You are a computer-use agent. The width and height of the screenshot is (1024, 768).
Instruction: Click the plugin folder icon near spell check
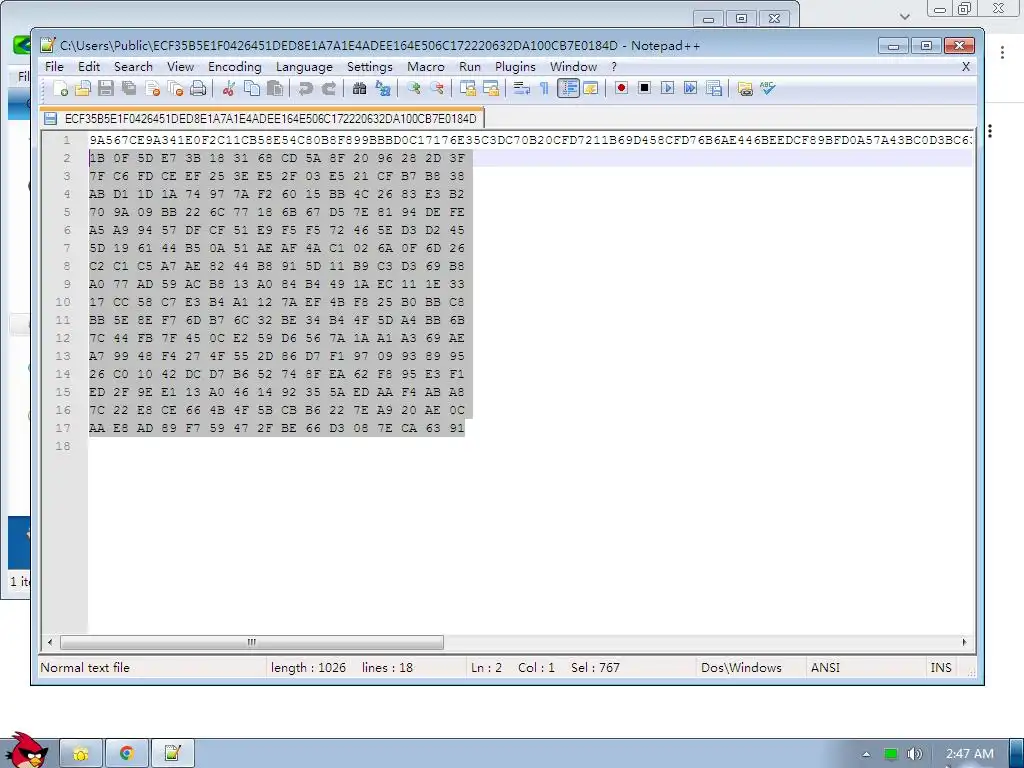744,88
